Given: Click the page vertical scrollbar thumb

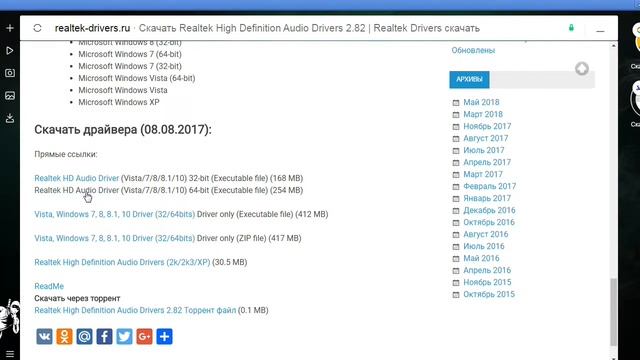Looking at the screenshot, I should click(x=613, y=312).
